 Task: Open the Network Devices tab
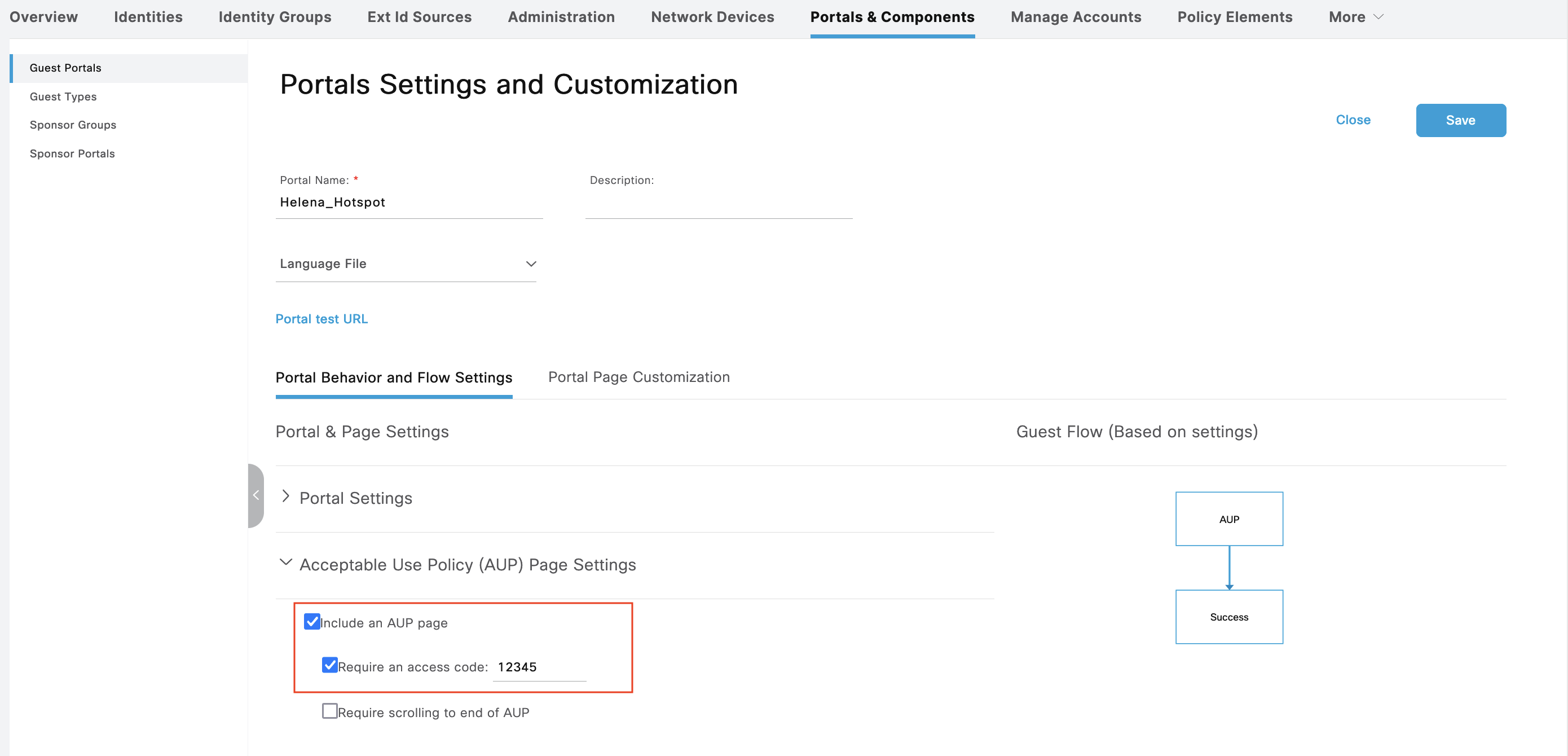tap(712, 17)
